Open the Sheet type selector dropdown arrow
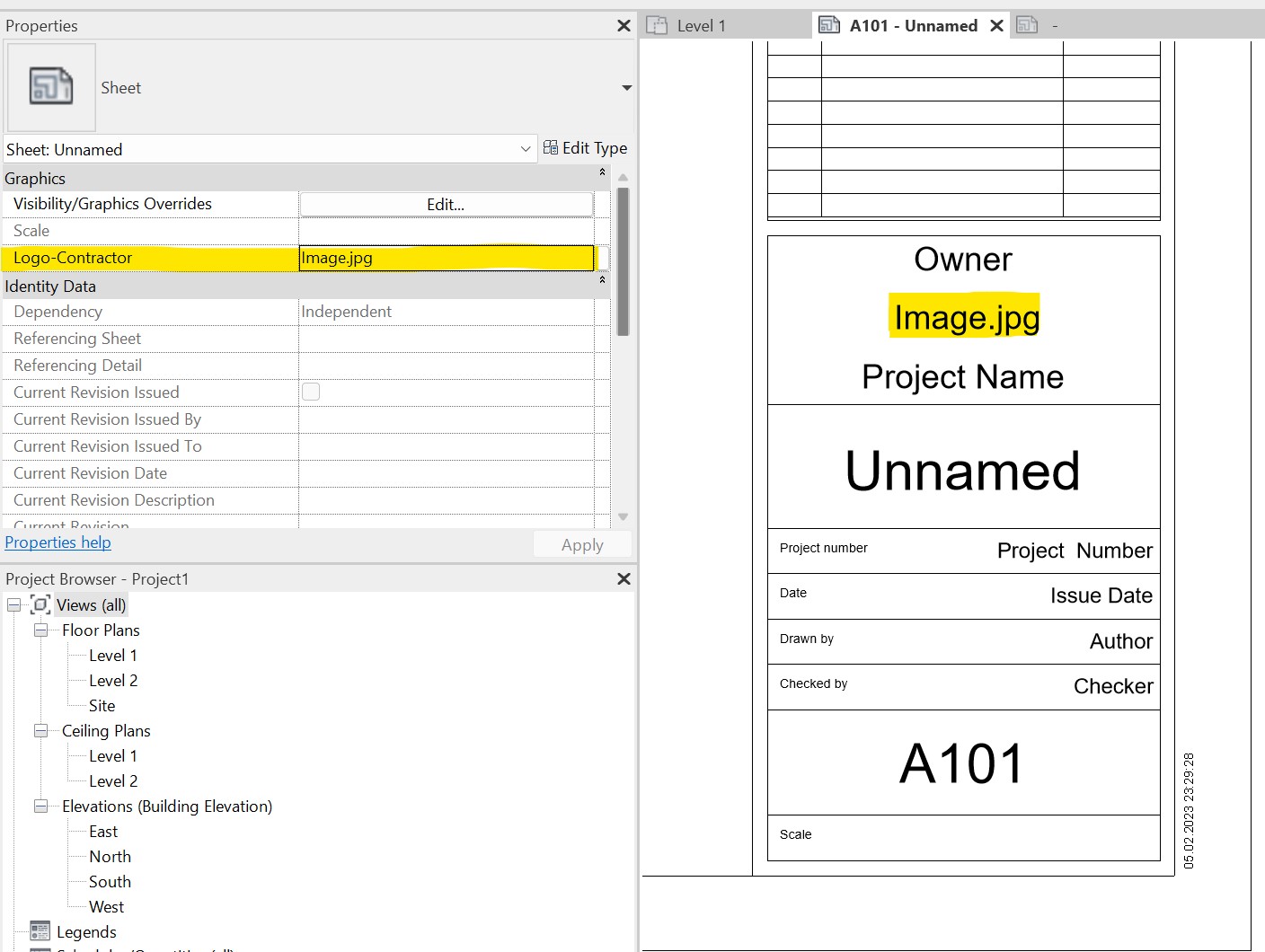The image size is (1265, 952). point(626,88)
